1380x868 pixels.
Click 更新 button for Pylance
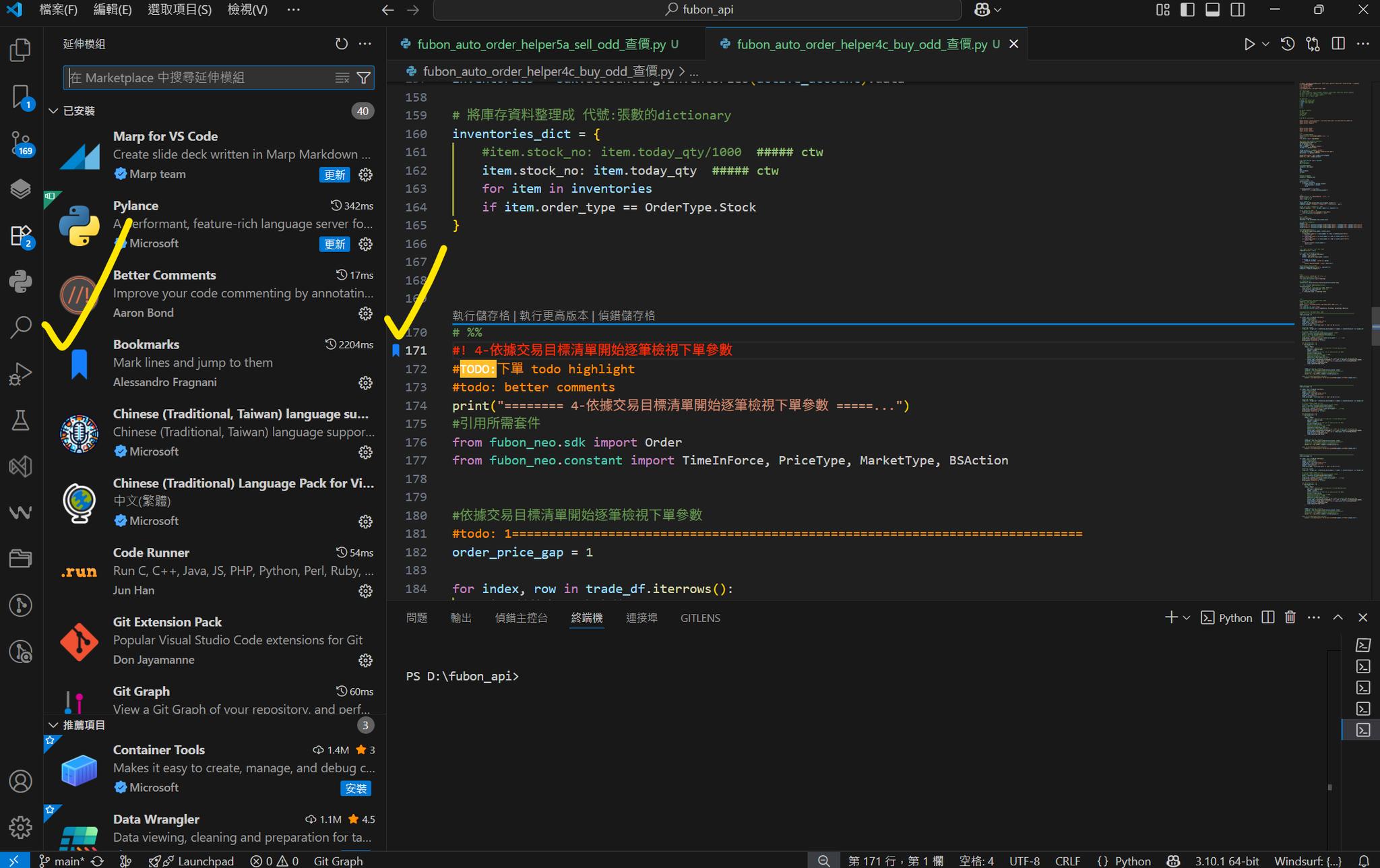(x=334, y=244)
